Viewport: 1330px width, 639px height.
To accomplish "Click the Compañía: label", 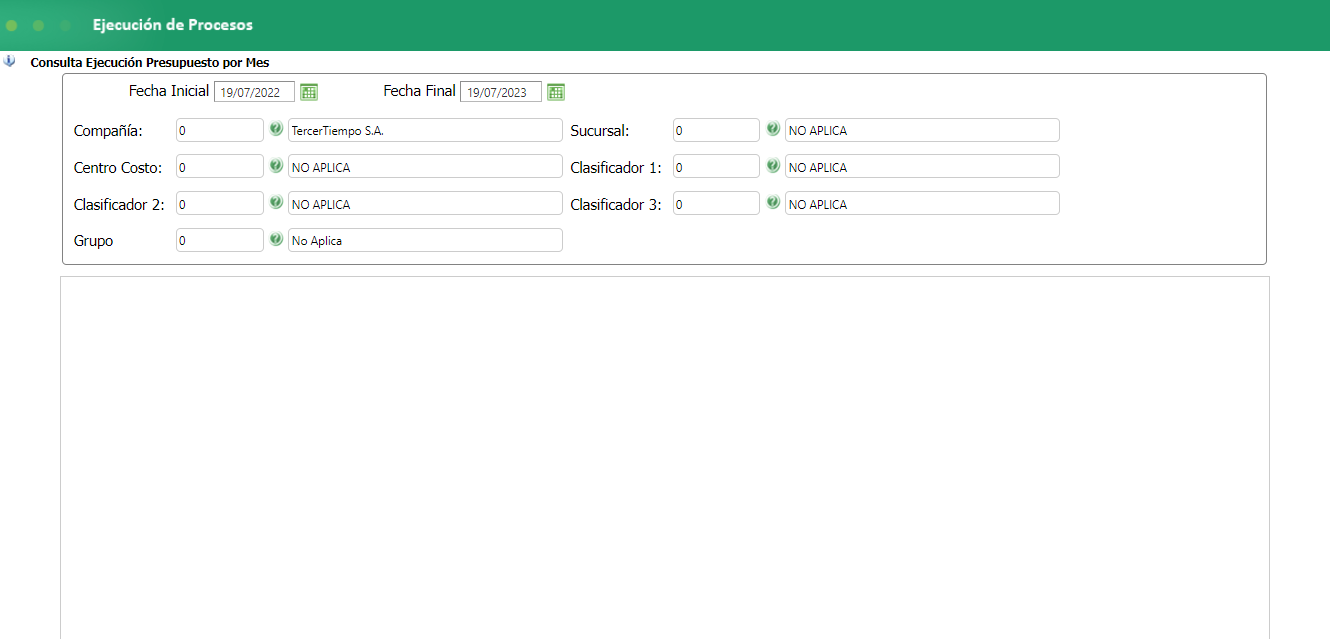I will tap(109, 131).
